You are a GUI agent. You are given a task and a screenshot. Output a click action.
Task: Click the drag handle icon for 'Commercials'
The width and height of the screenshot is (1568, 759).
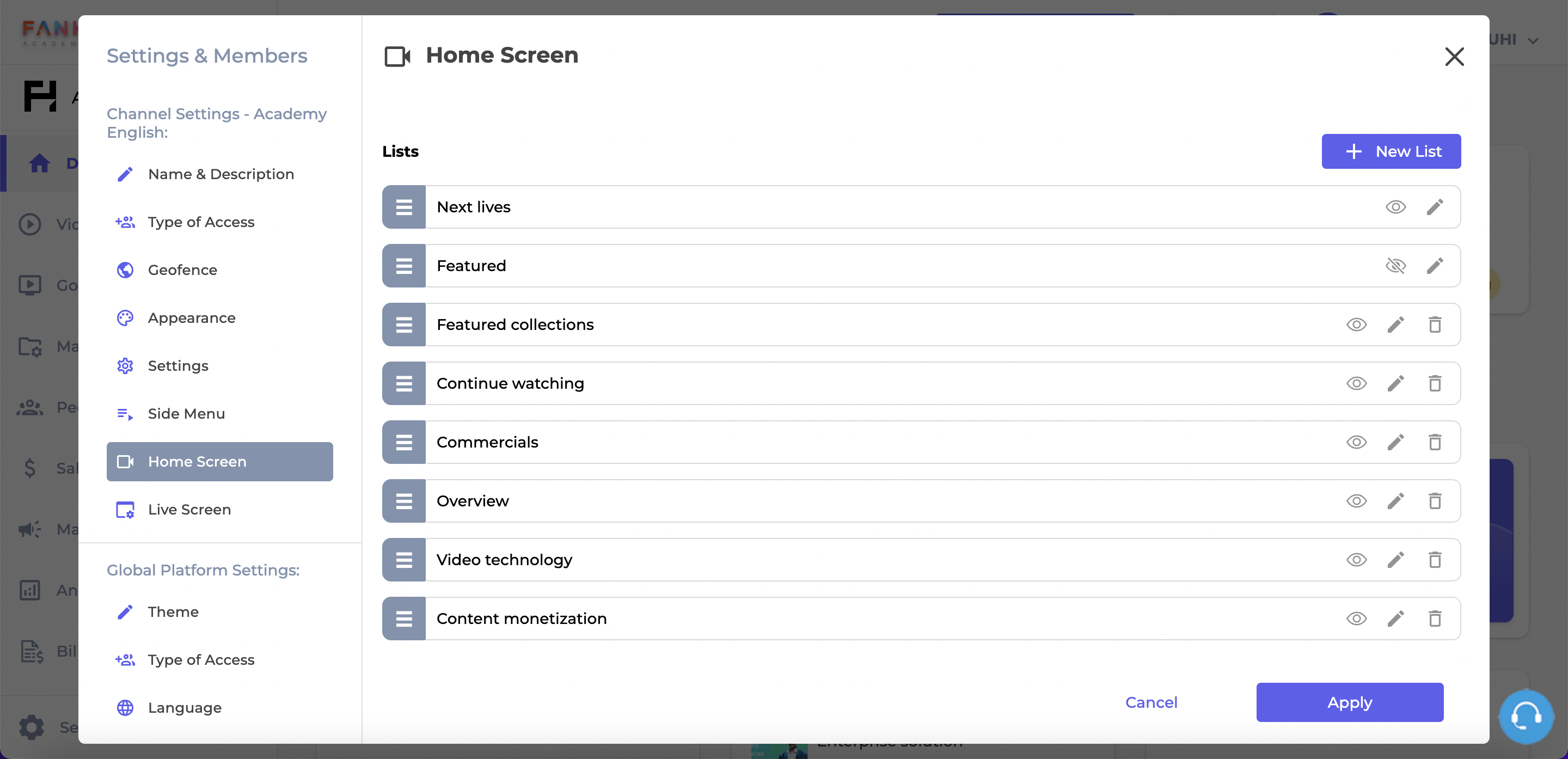(404, 442)
